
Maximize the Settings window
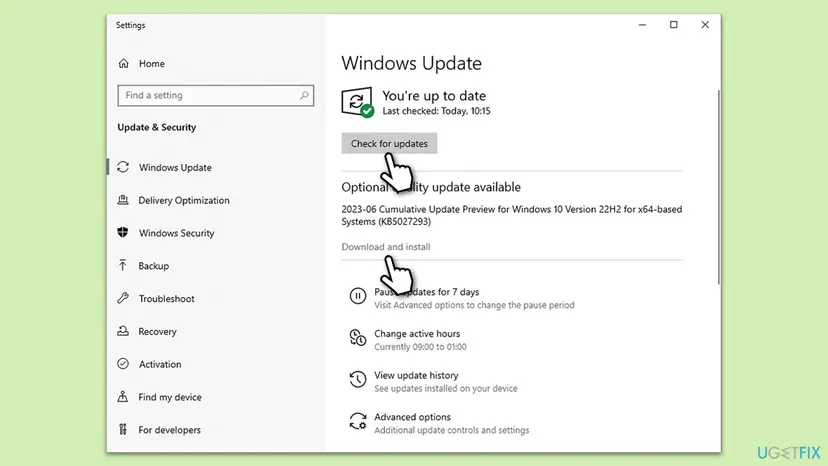click(673, 25)
